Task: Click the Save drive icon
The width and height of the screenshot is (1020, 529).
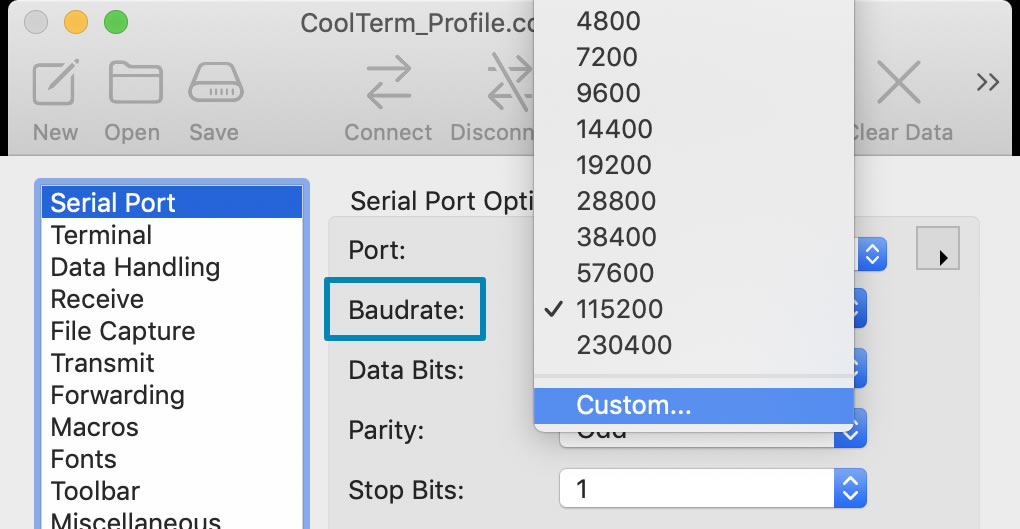Action: coord(214,84)
